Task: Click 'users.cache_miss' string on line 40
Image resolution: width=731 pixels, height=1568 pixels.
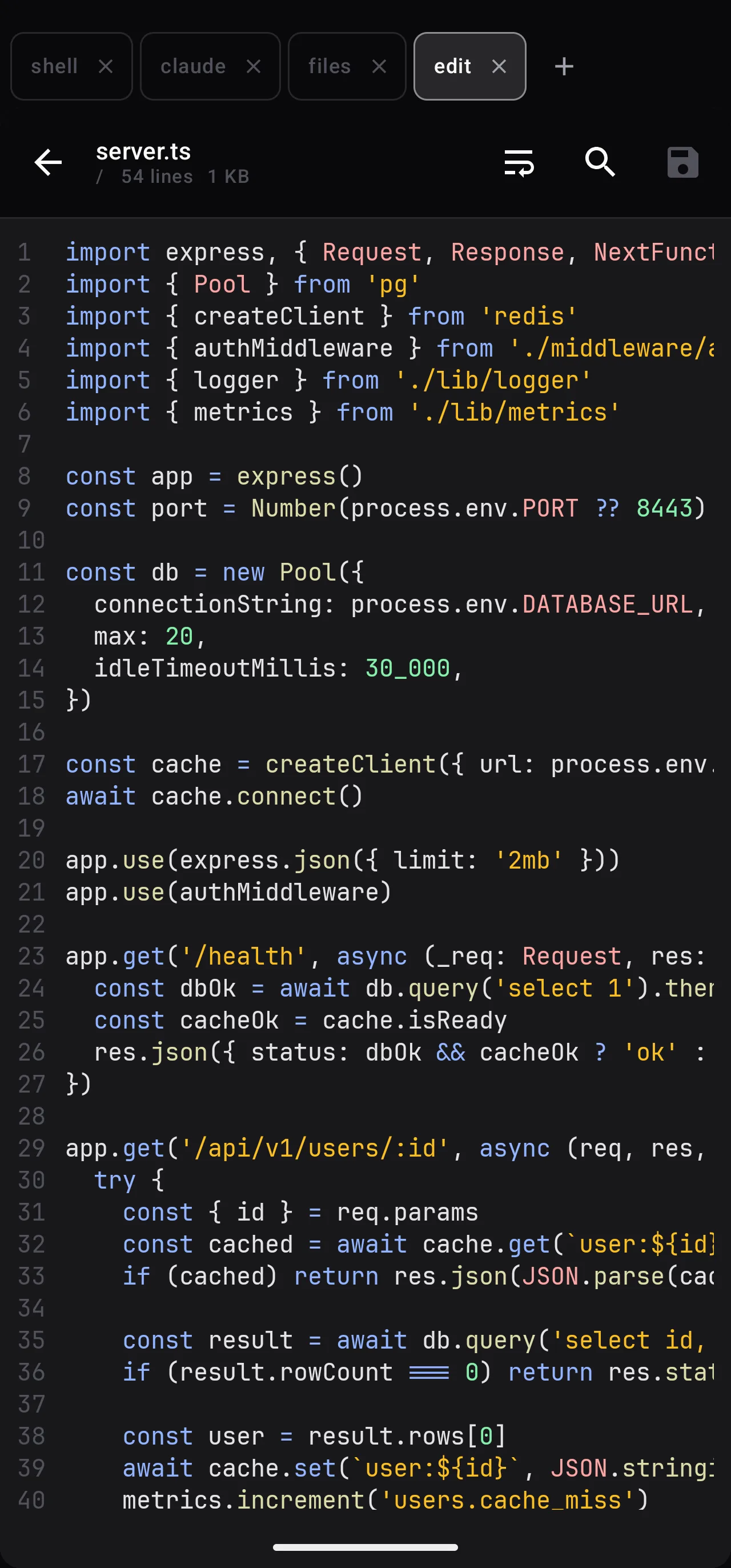Action: [507, 1501]
